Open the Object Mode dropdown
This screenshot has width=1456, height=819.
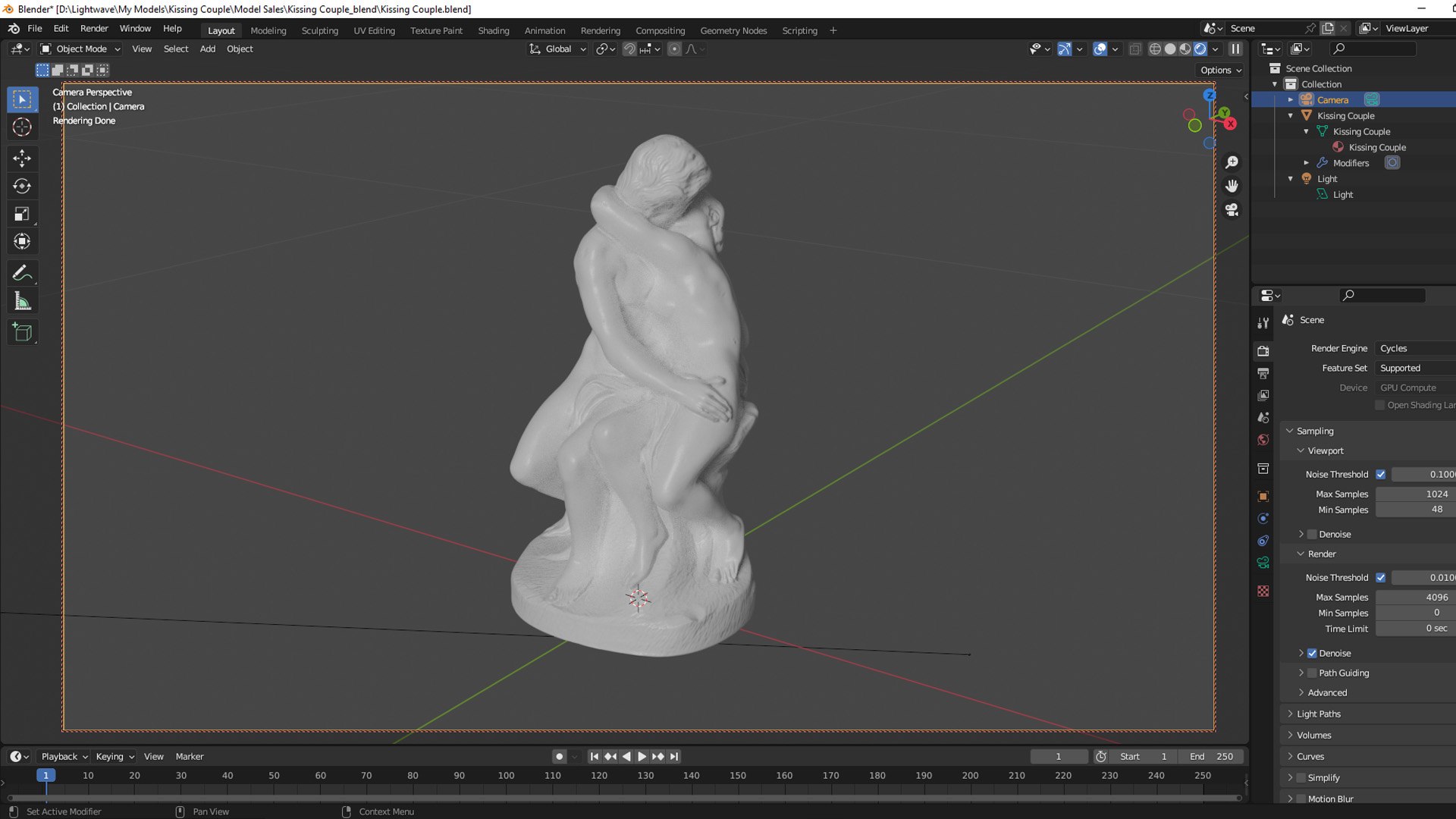point(80,49)
